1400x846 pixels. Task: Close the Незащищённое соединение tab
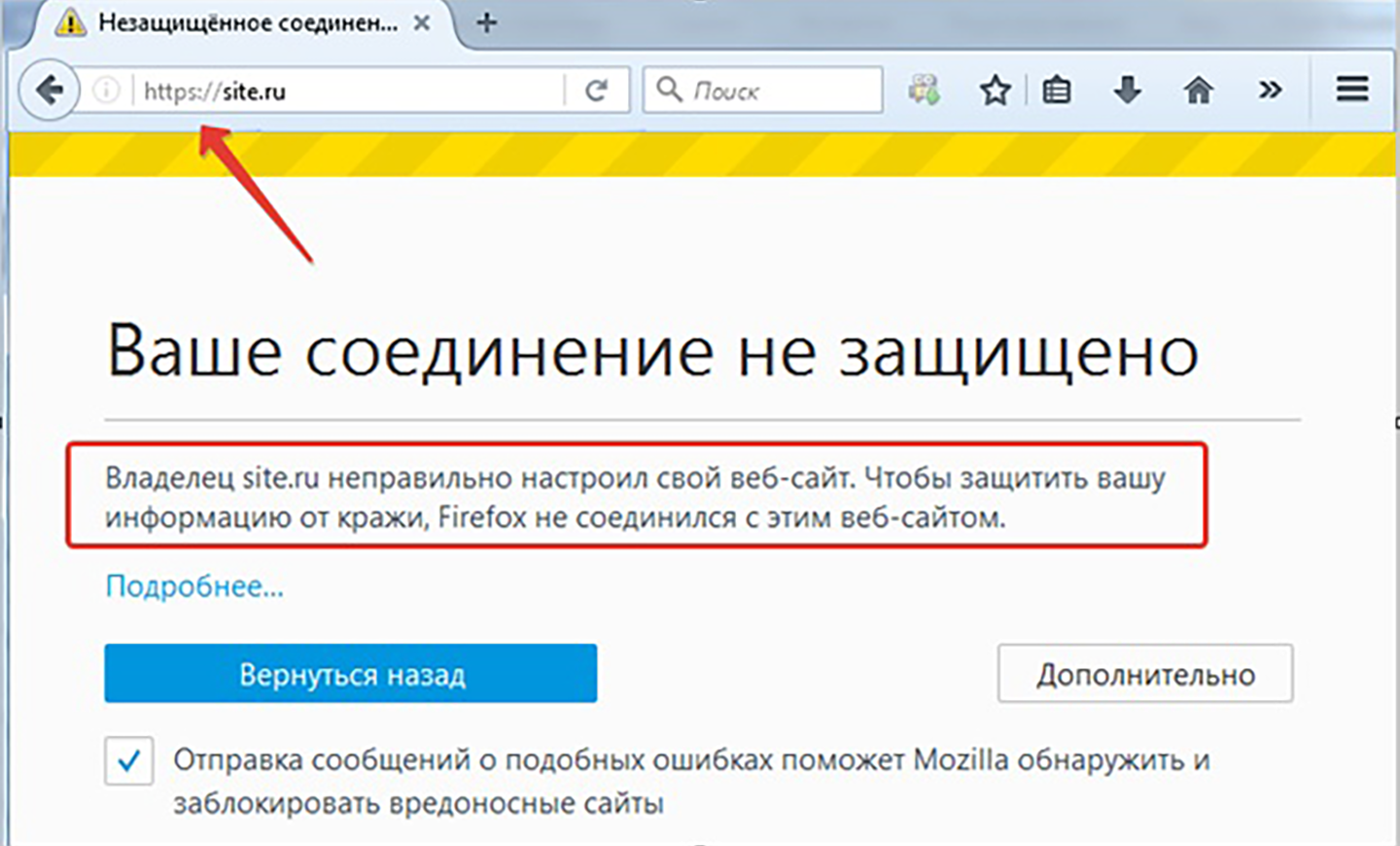pos(422,23)
